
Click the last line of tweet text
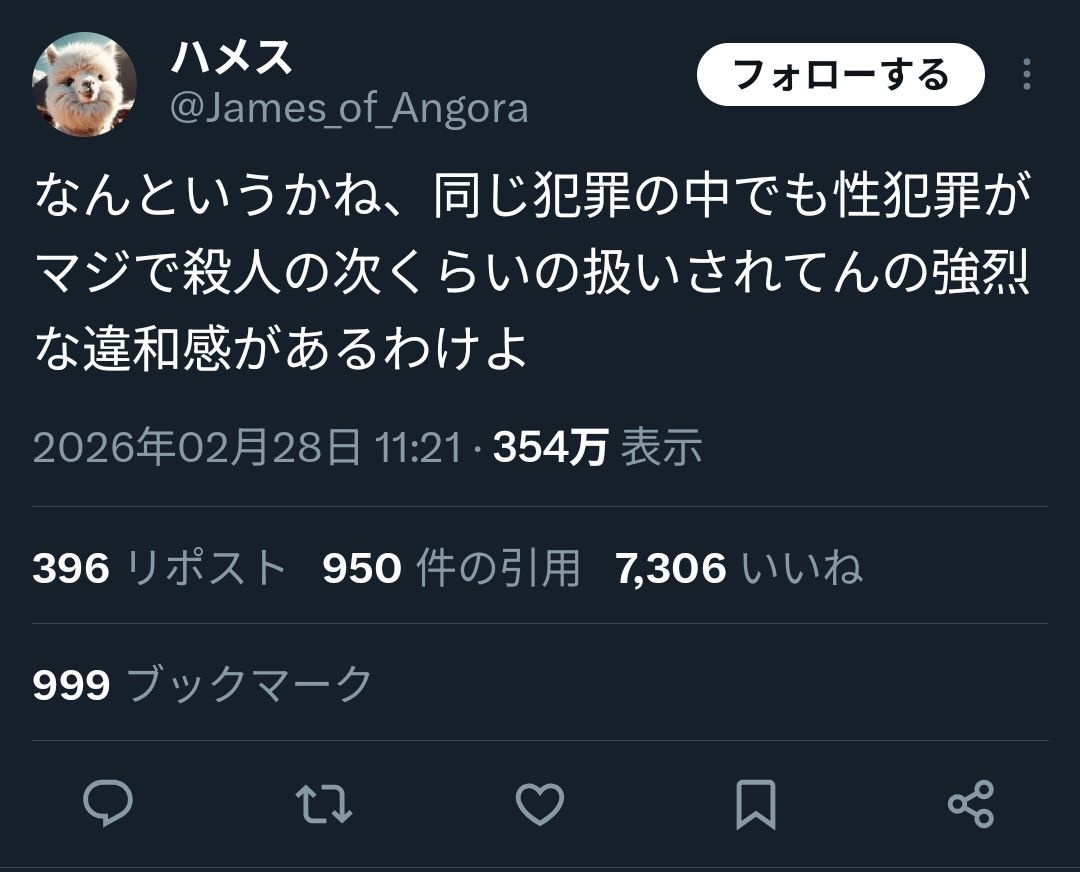281,348
